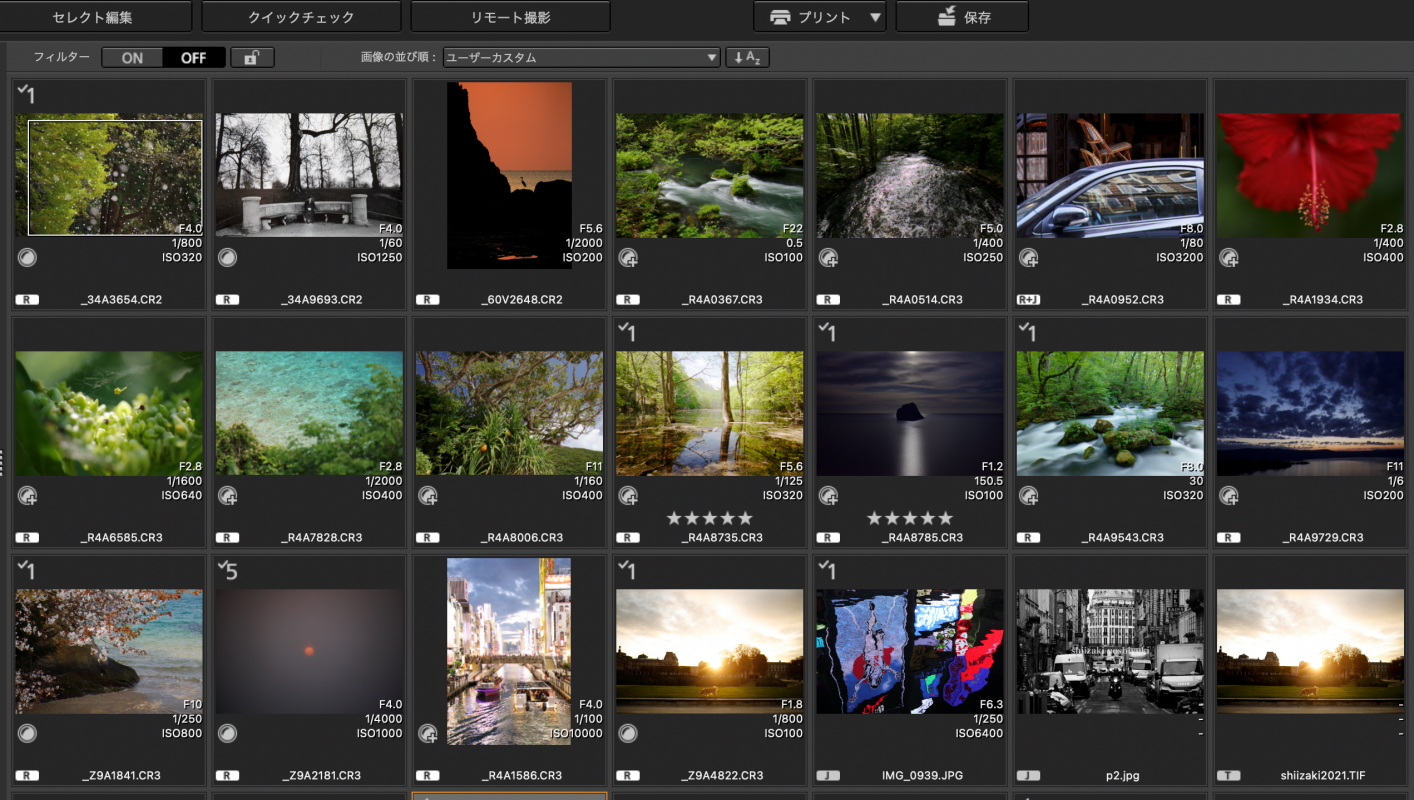Open the セレクト編集 edit view

96,17
